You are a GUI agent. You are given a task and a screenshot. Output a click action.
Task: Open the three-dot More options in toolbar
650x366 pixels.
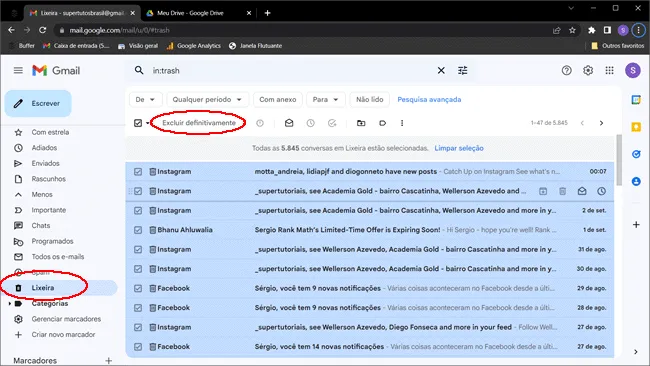pyautogui.click(x=402, y=123)
